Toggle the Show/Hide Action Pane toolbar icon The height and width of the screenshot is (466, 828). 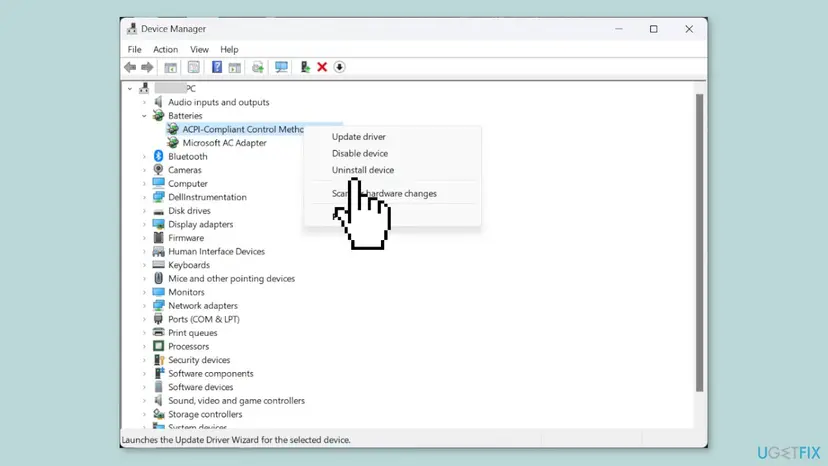(234, 67)
